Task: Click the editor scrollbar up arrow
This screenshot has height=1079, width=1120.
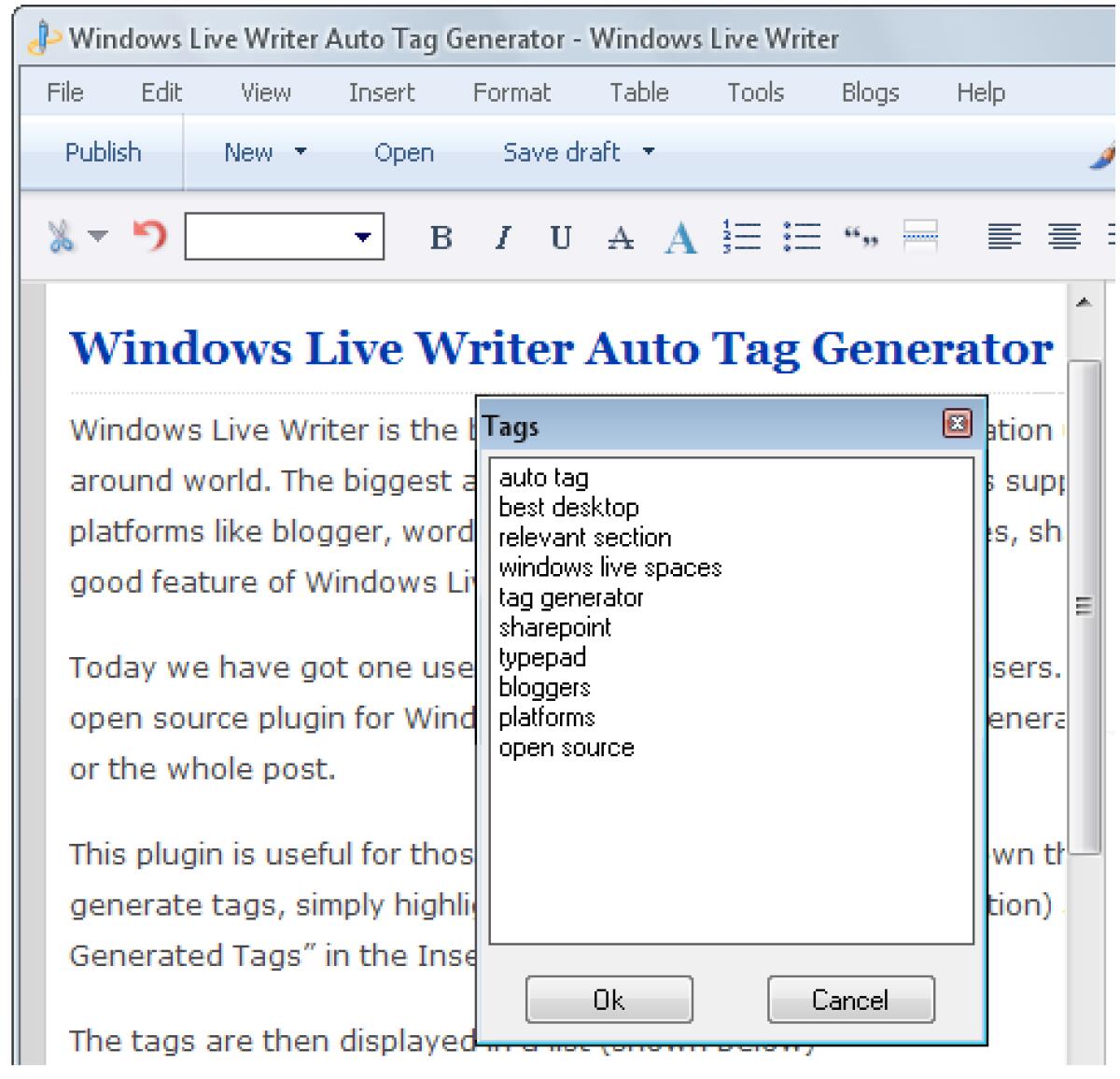Action: [1084, 302]
